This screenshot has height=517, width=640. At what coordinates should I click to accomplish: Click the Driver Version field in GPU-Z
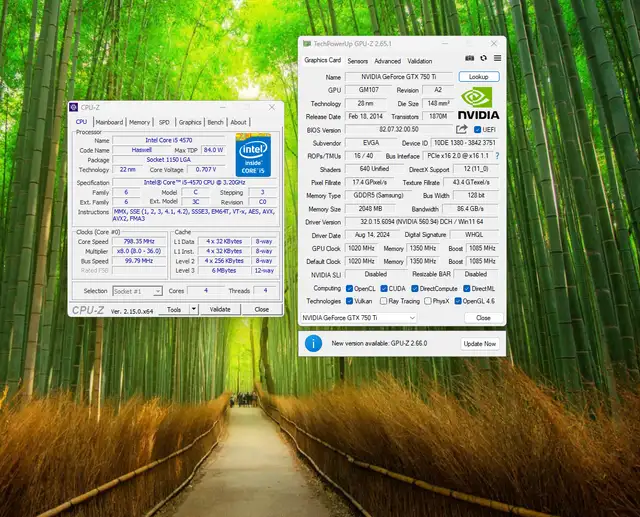pos(422,222)
